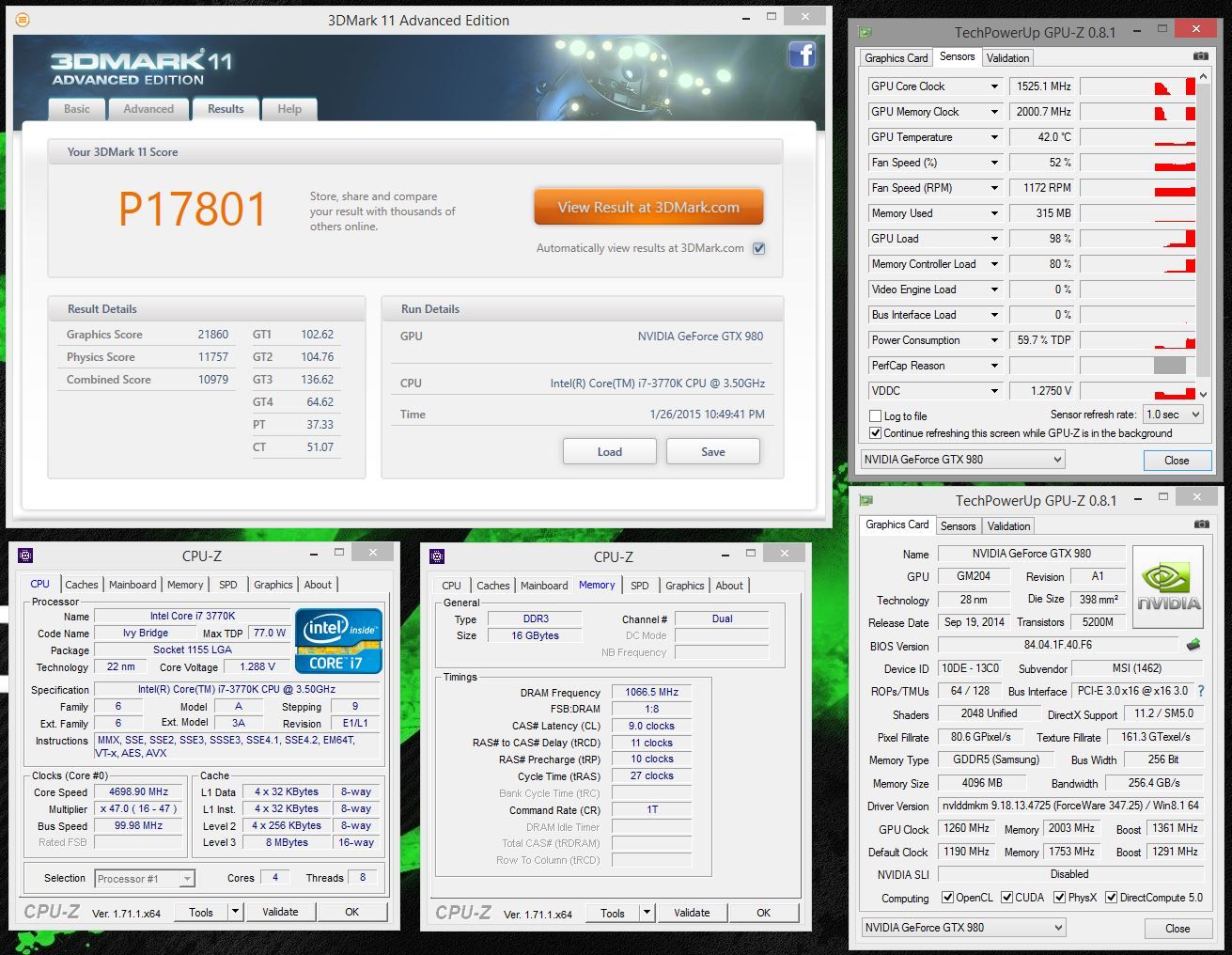Click the camera icon in GPU-Z Graphics Card window
Viewport: 1232px width, 955px height.
(1200, 524)
